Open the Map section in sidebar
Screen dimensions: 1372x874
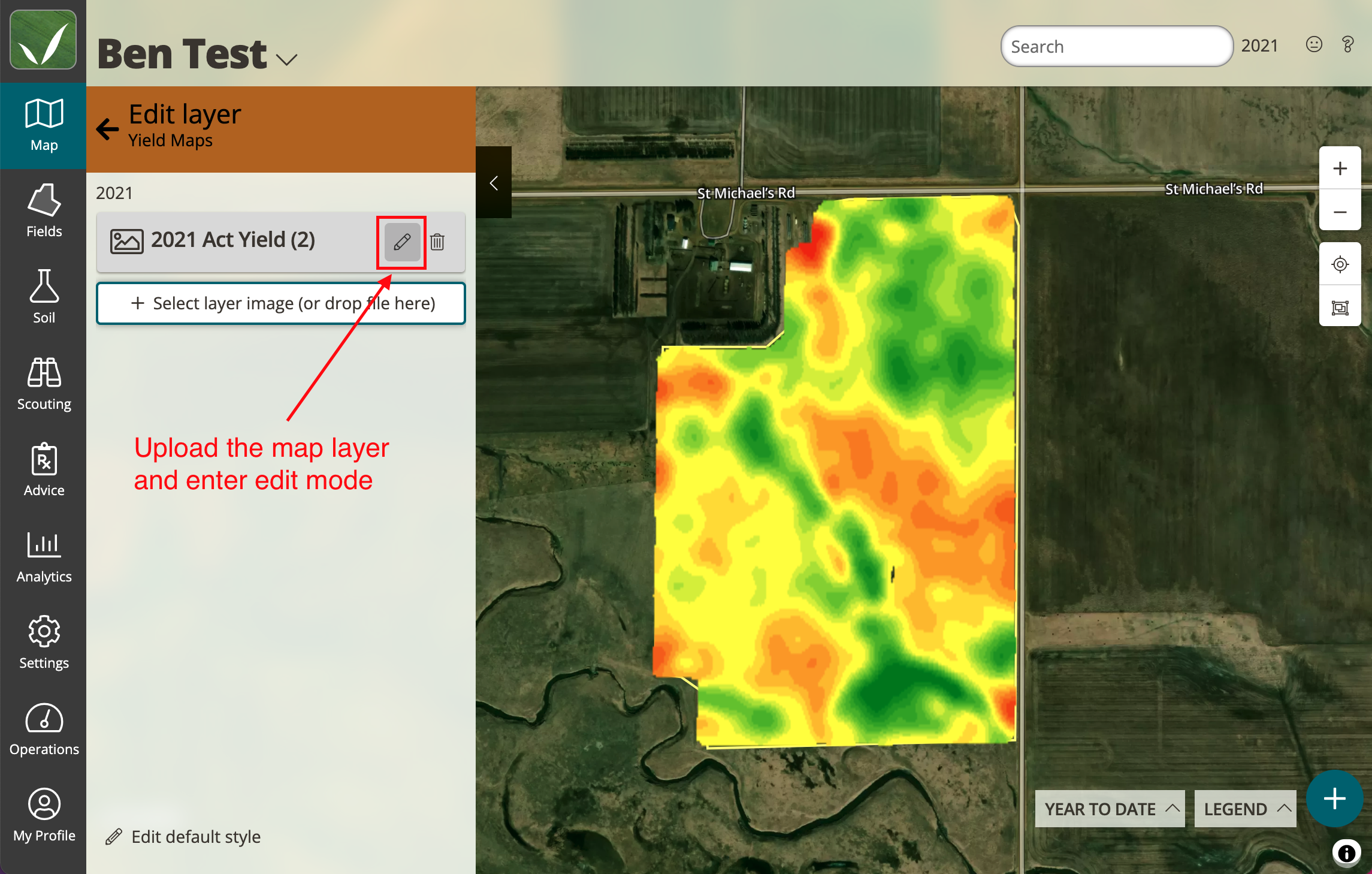[x=44, y=126]
